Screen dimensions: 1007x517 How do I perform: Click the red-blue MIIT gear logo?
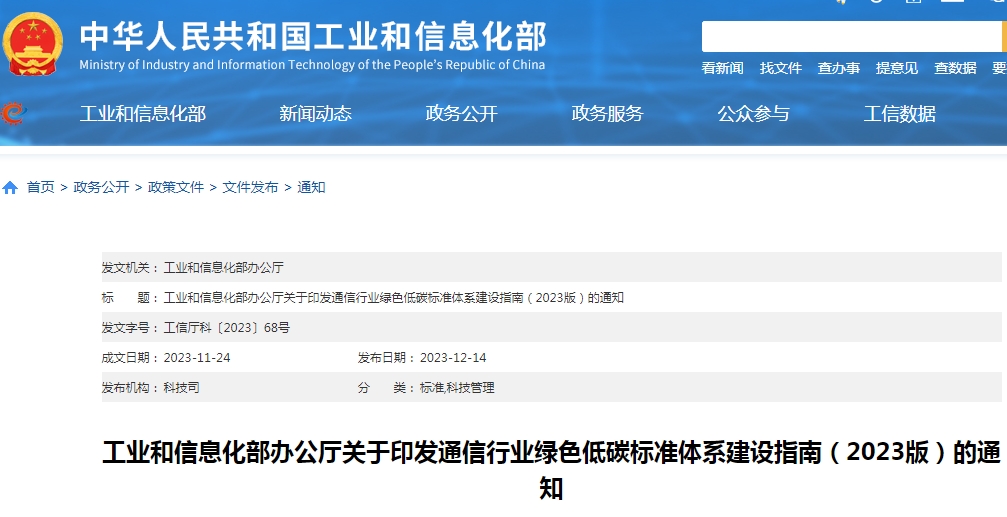[12, 113]
